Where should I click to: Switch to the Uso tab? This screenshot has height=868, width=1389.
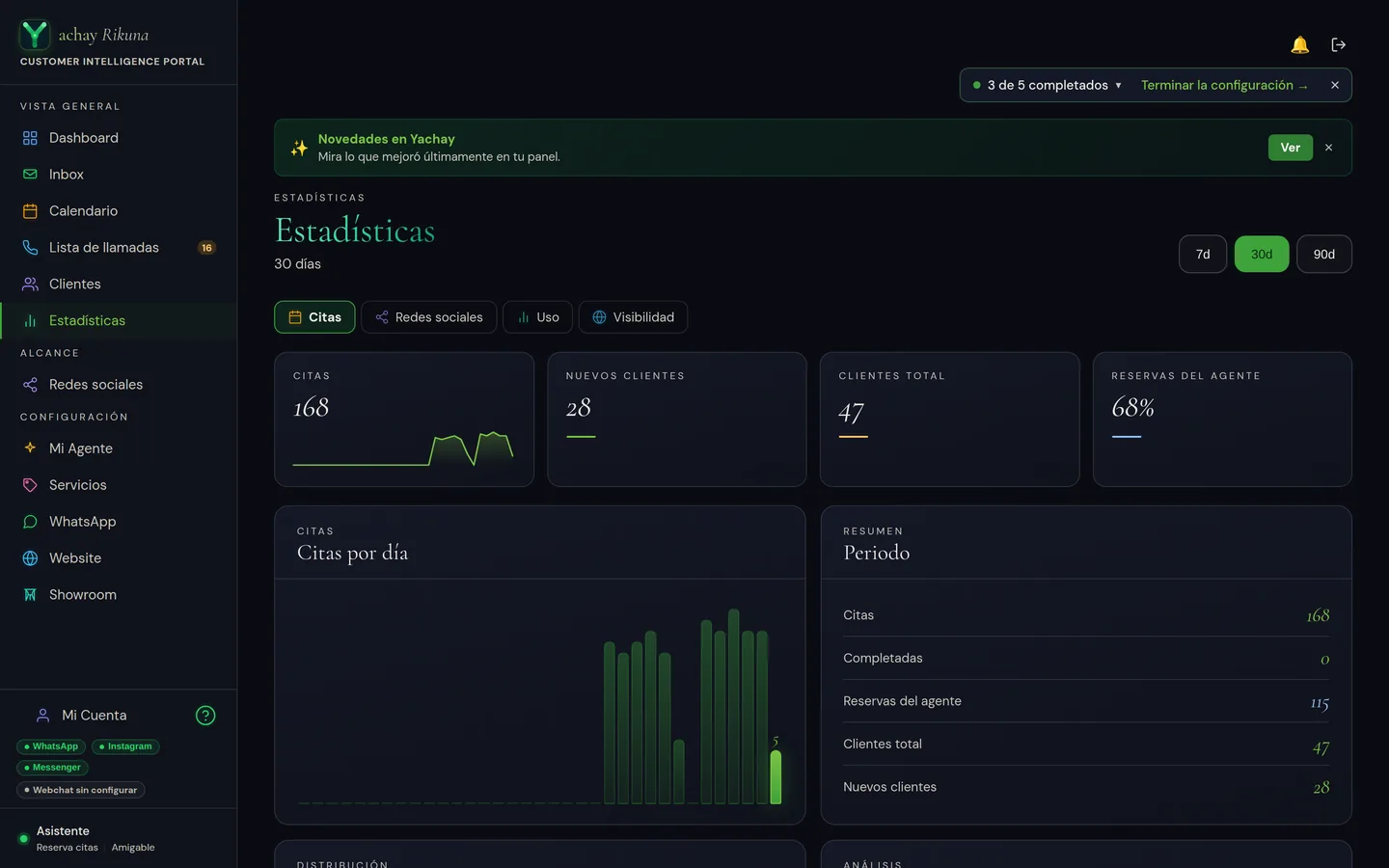(x=538, y=317)
